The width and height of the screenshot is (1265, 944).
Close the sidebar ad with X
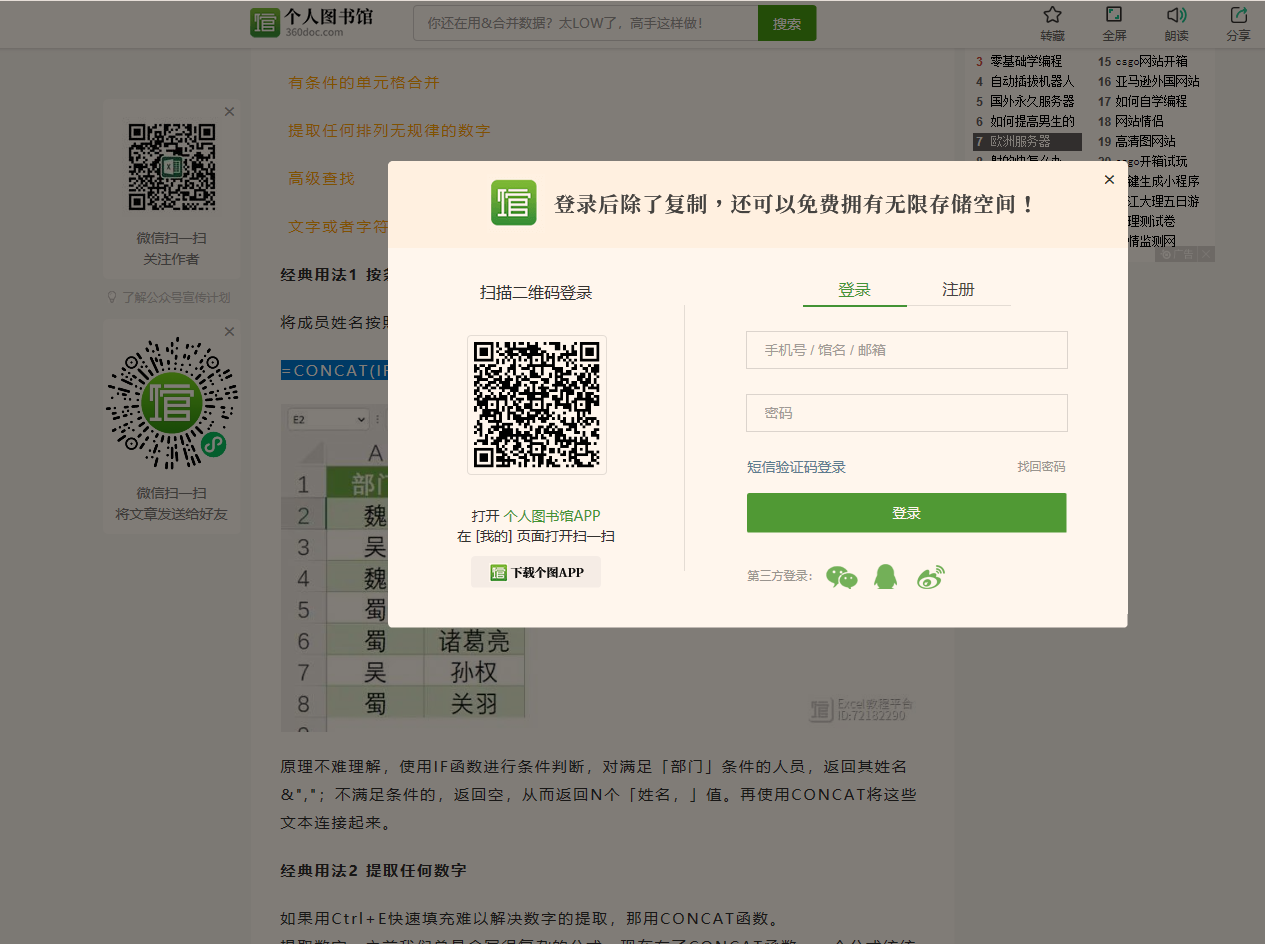click(1206, 254)
